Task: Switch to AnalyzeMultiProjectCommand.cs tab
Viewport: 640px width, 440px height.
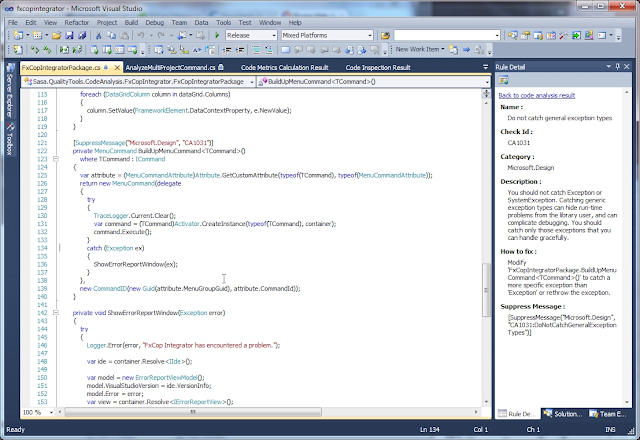Action: (x=174, y=67)
